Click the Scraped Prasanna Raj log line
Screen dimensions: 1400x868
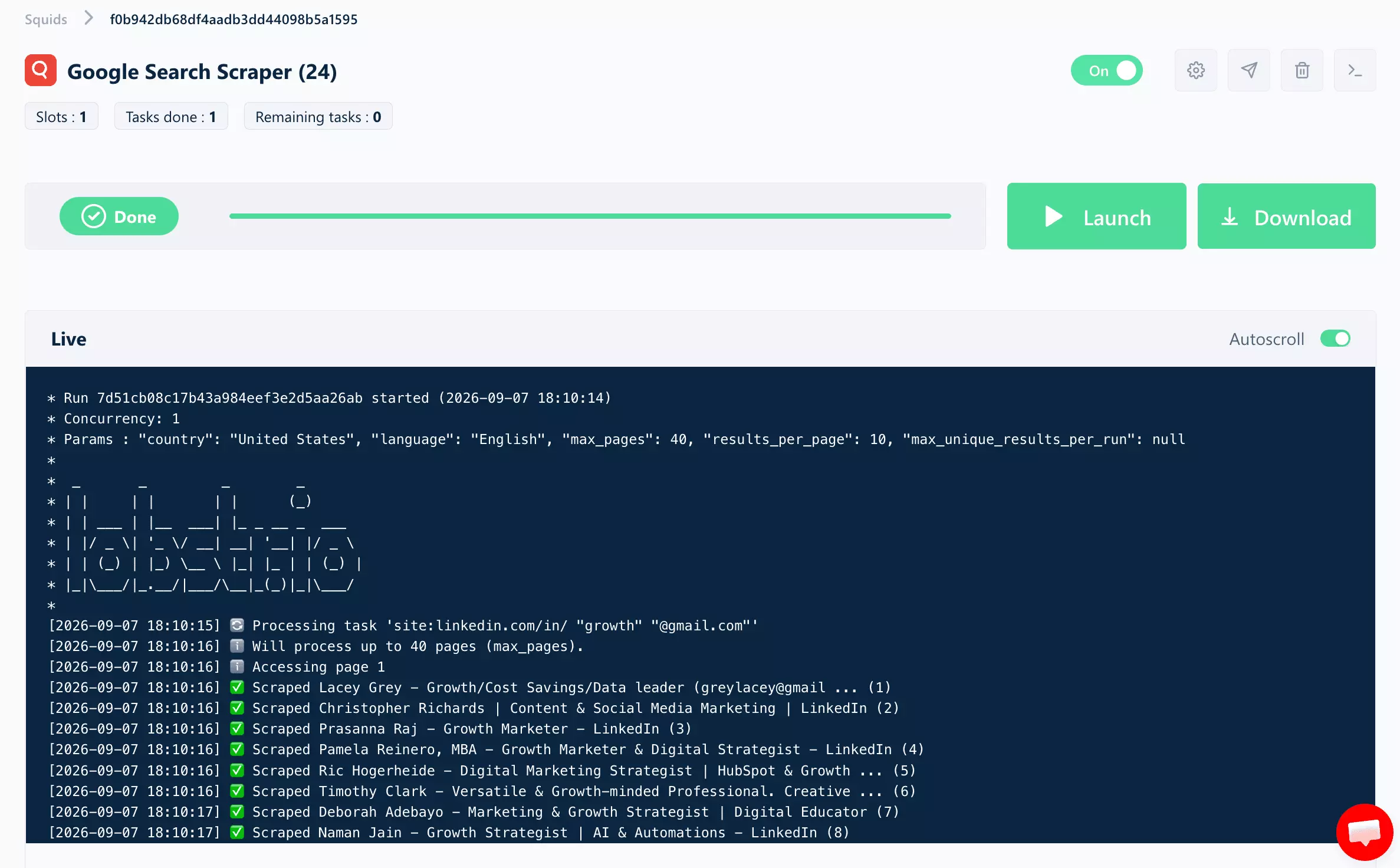click(370, 729)
